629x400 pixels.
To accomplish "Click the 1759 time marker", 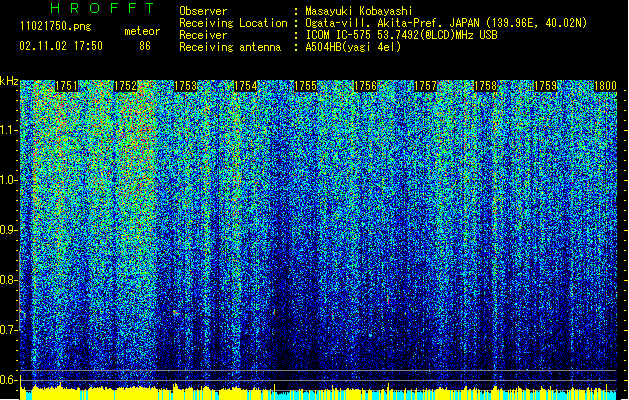I will click(546, 86).
